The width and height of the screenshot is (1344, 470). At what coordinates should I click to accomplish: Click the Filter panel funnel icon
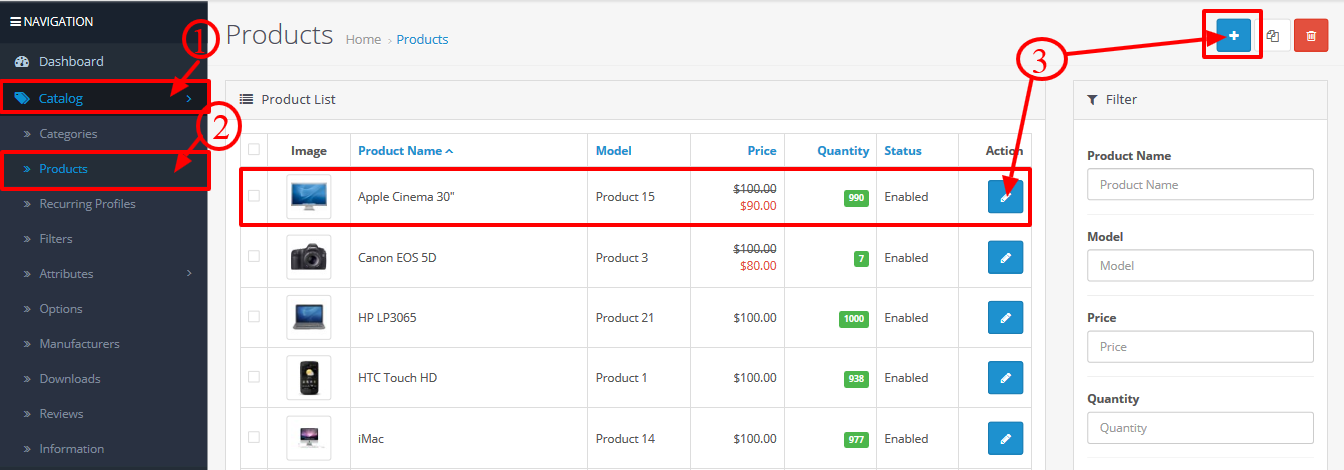pos(1092,100)
